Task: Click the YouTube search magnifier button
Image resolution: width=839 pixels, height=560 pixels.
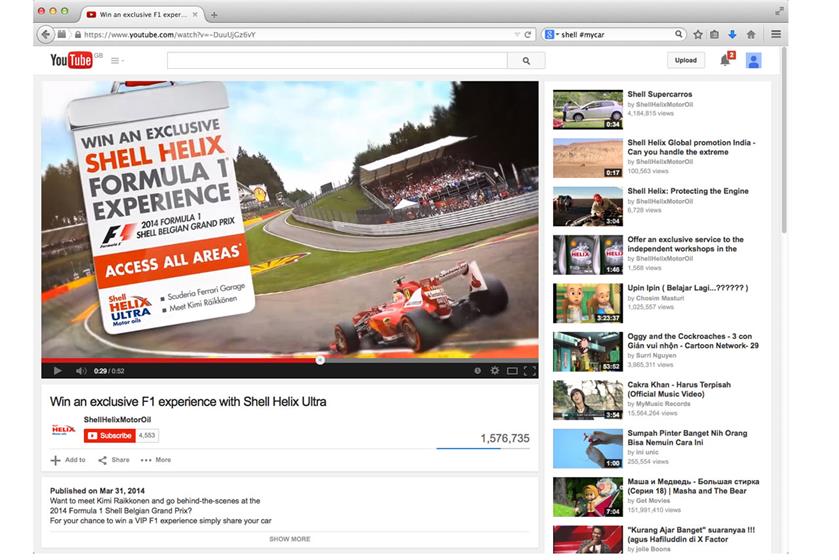Action: 526,60
